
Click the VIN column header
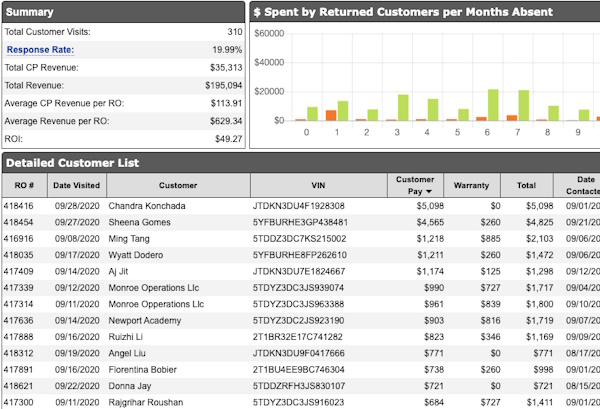pos(319,185)
